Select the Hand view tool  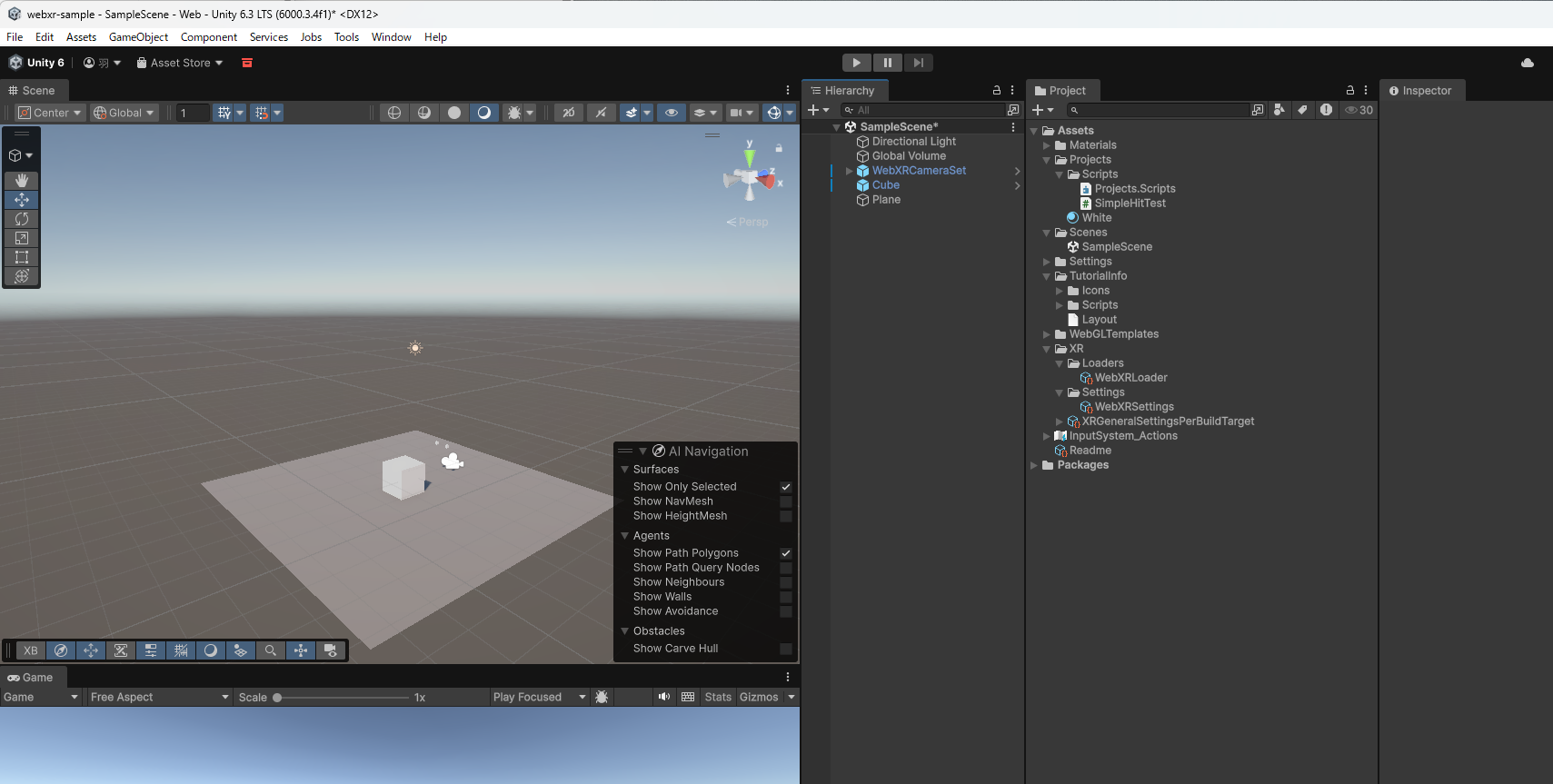point(22,181)
